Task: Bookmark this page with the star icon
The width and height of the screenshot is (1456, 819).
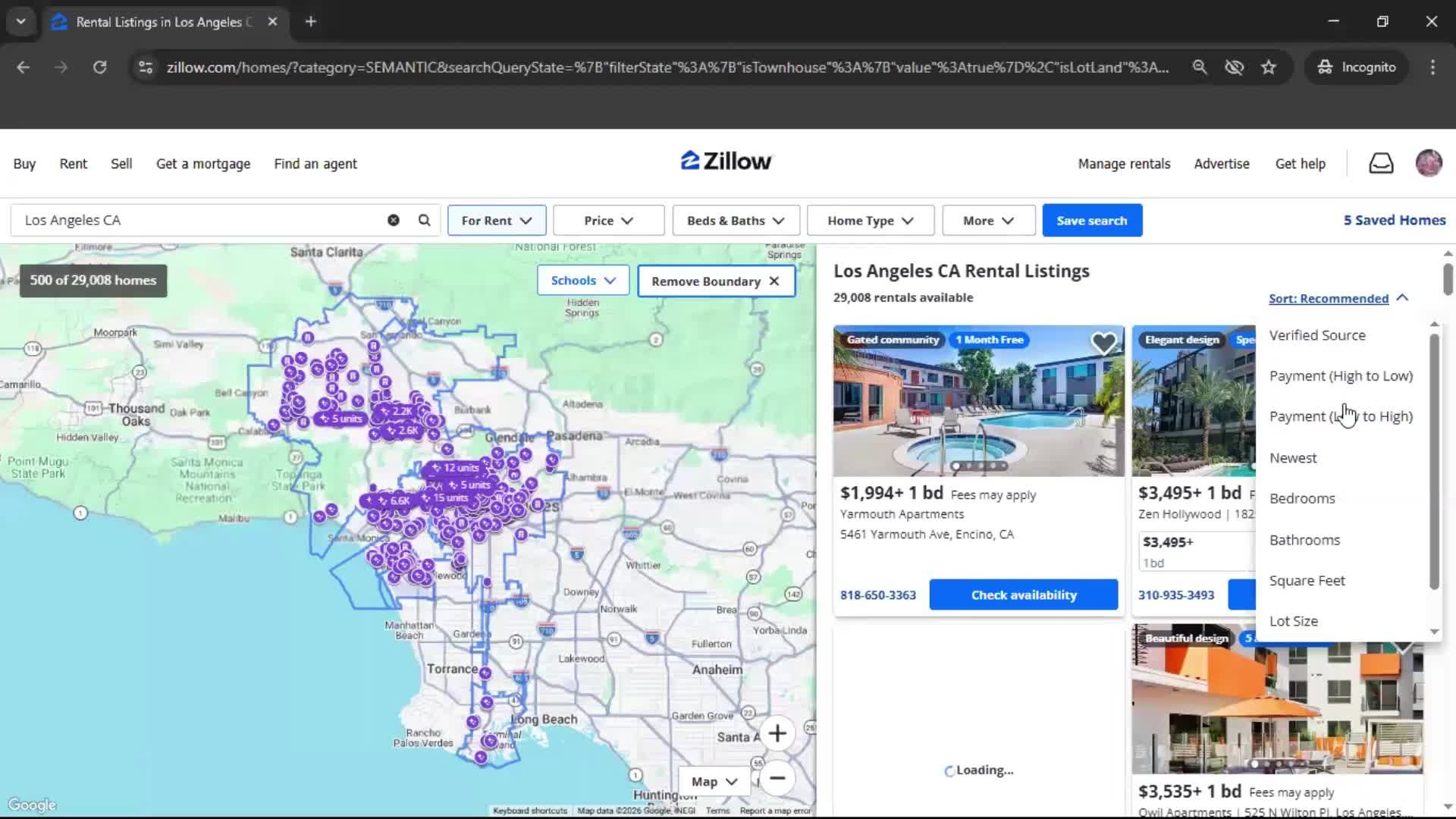Action: (1269, 67)
